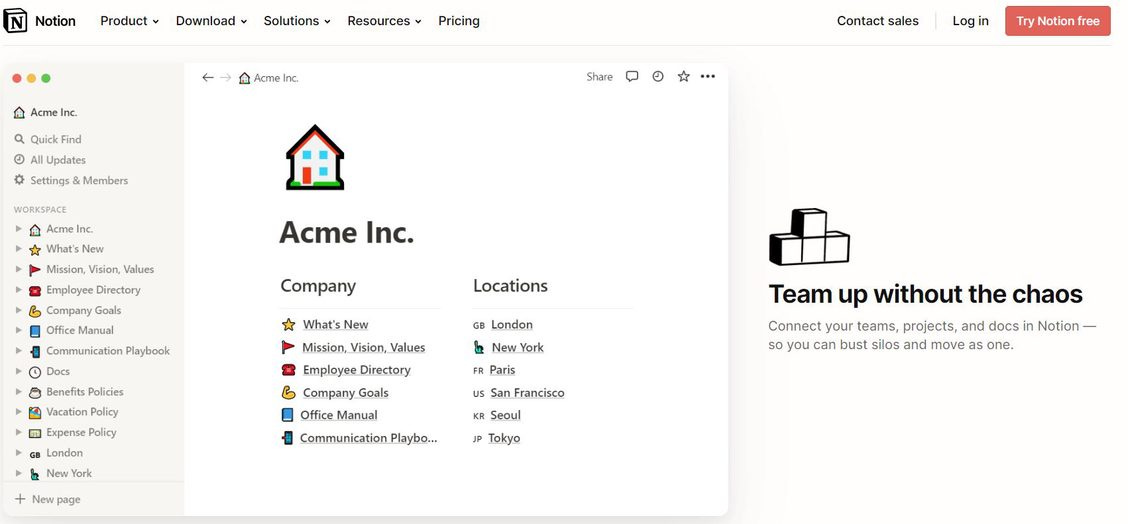Image resolution: width=1128 pixels, height=524 pixels.
Task: Click phone icon beside Communication Playbook link
Action: pyautogui.click(x=288, y=438)
